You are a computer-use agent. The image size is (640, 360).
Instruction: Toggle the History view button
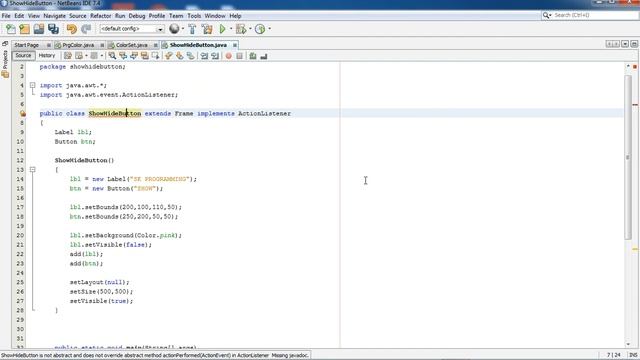click(47, 56)
